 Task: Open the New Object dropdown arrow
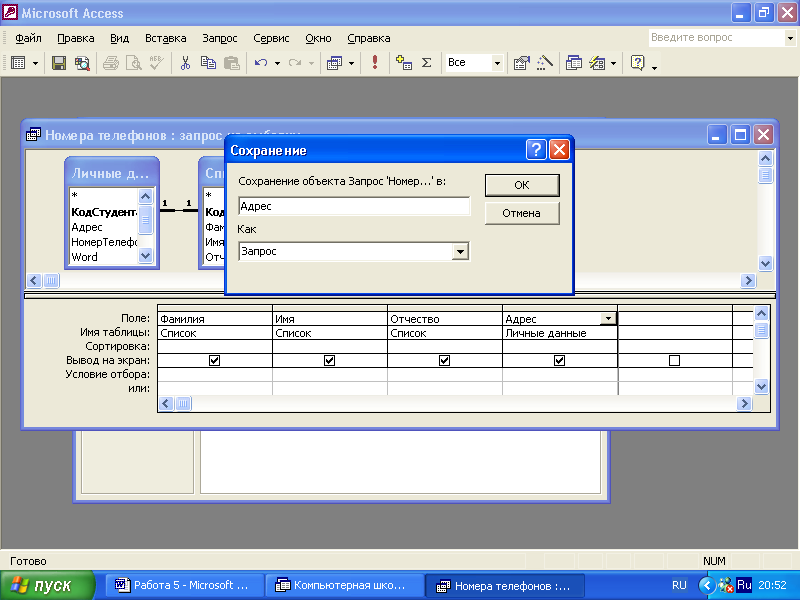(x=613, y=64)
